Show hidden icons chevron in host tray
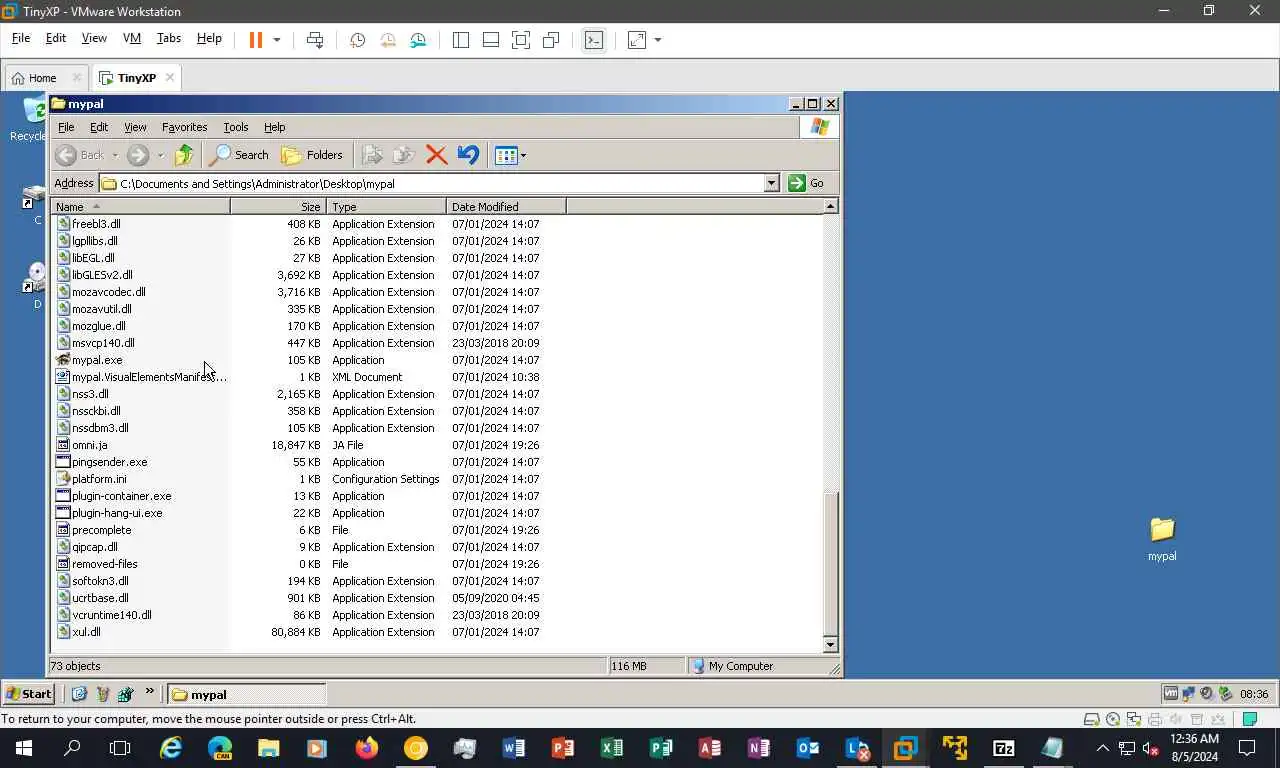This screenshot has width=1280, height=768. coord(1103,748)
